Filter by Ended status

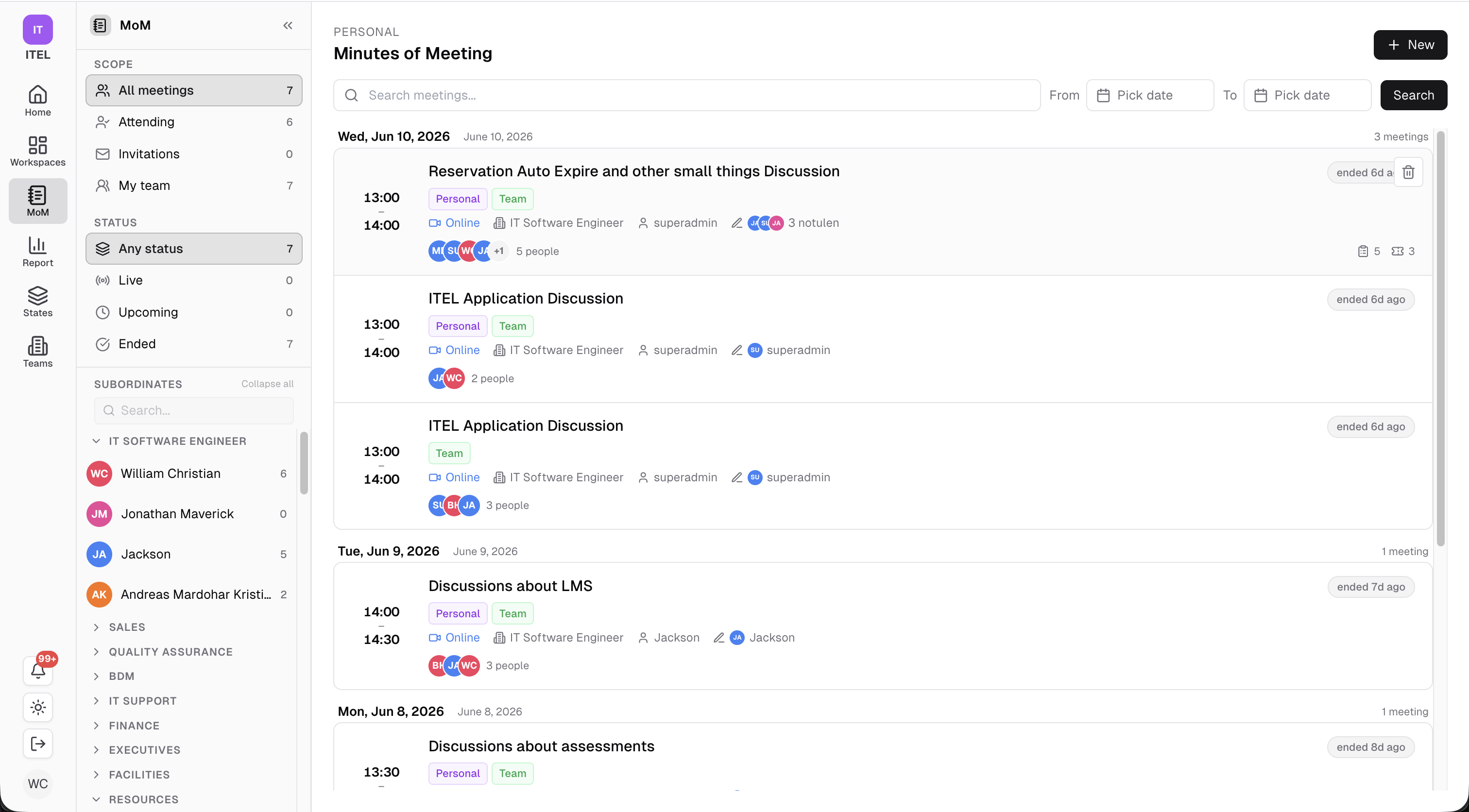[194, 344]
